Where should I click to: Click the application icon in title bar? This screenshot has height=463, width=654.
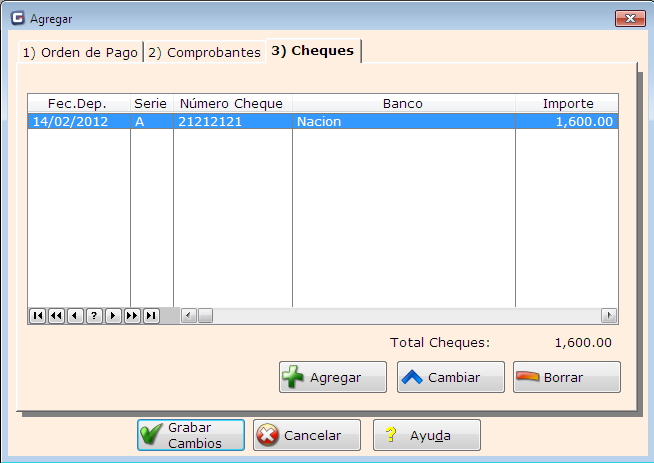coord(18,18)
